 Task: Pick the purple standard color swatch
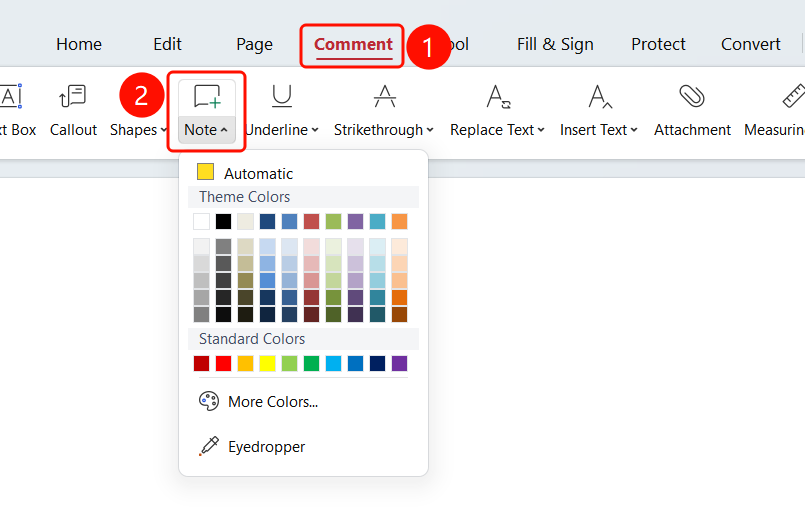(399, 364)
